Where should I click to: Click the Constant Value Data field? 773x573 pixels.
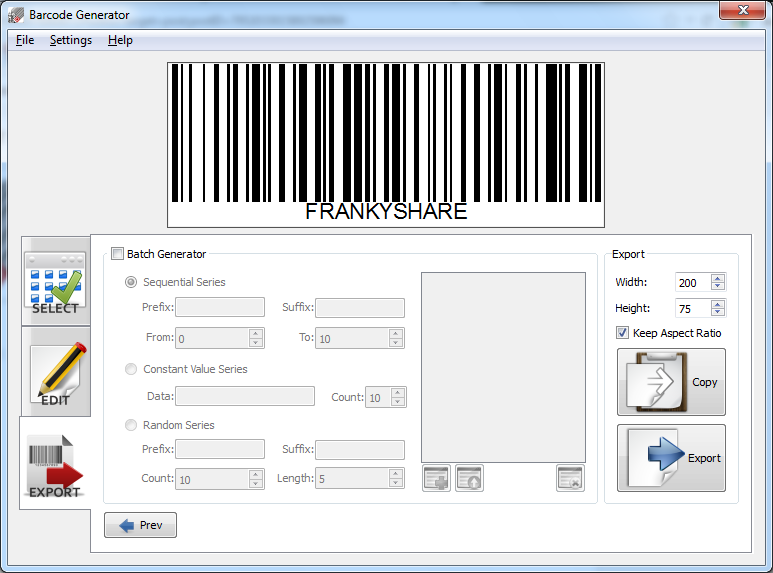pos(245,396)
